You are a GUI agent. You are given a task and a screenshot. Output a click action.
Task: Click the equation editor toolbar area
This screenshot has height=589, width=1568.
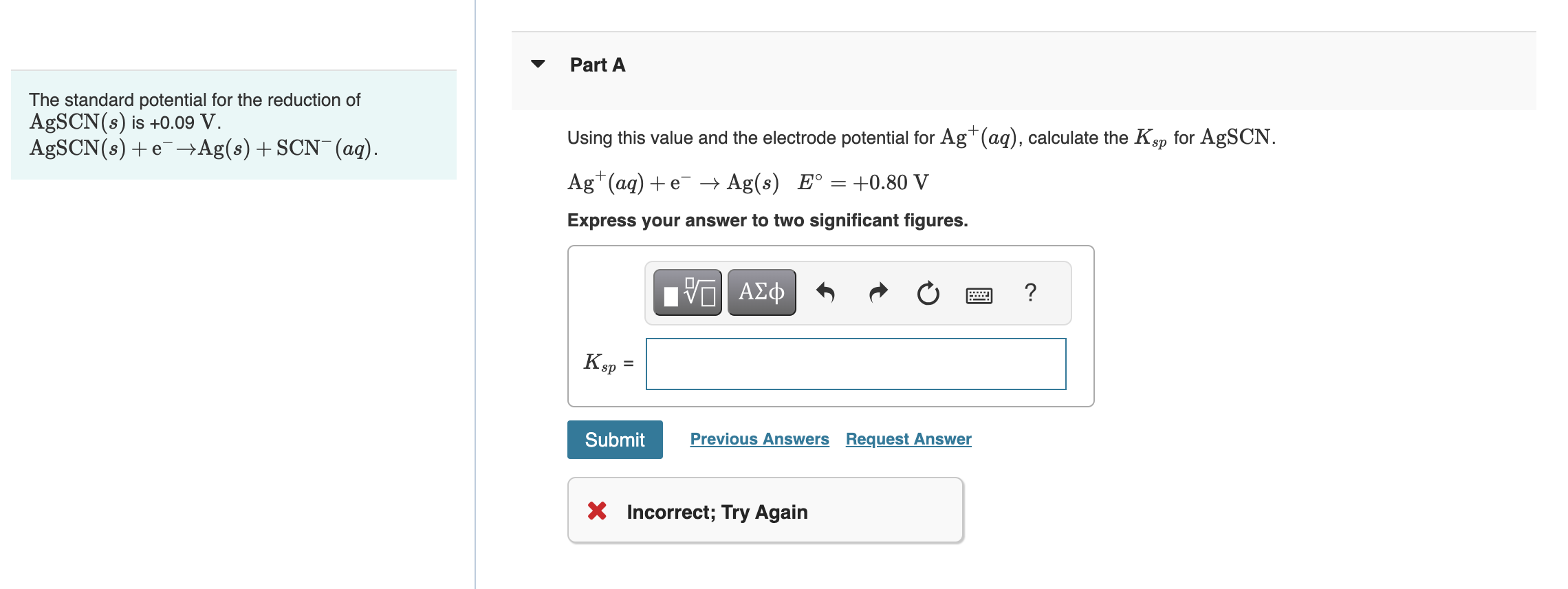[858, 292]
